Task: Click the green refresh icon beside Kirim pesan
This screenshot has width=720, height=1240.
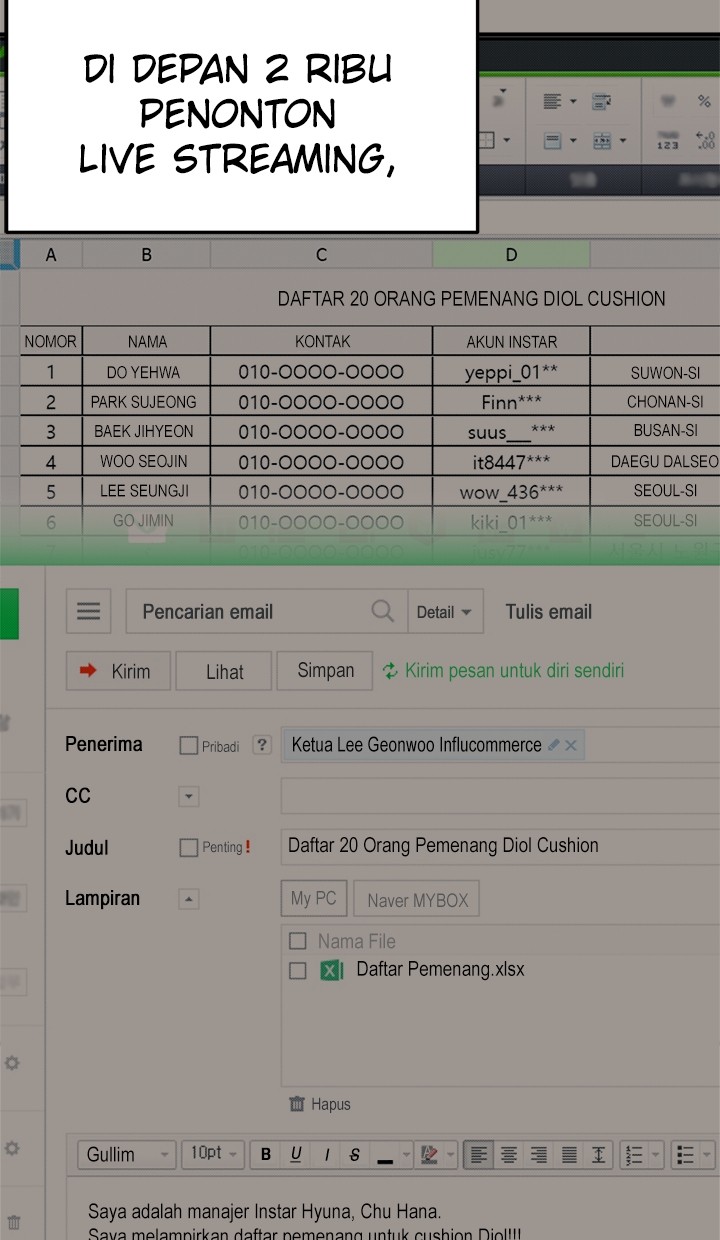Action: pyautogui.click(x=390, y=671)
